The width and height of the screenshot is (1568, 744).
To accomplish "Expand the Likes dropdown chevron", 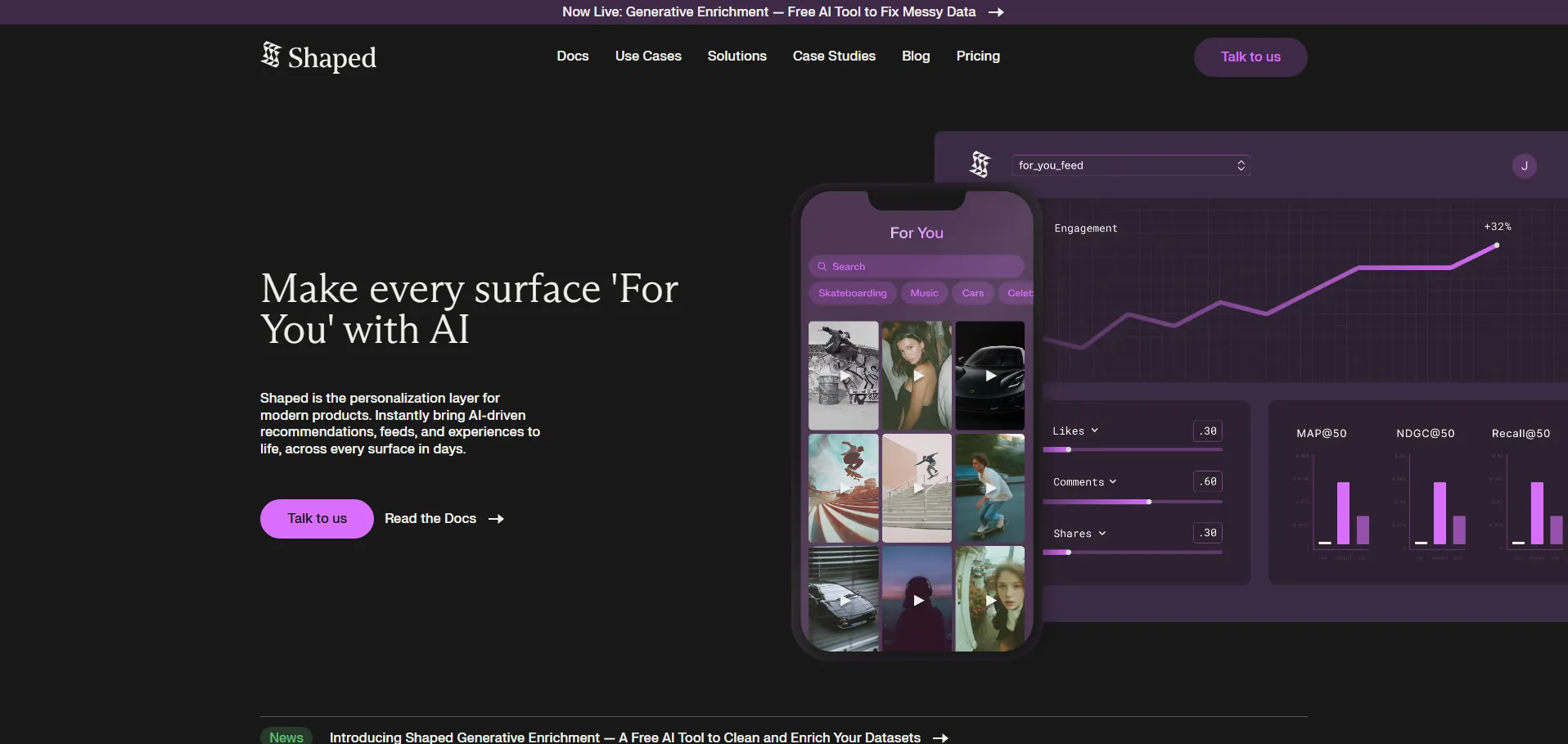I will pos(1094,431).
